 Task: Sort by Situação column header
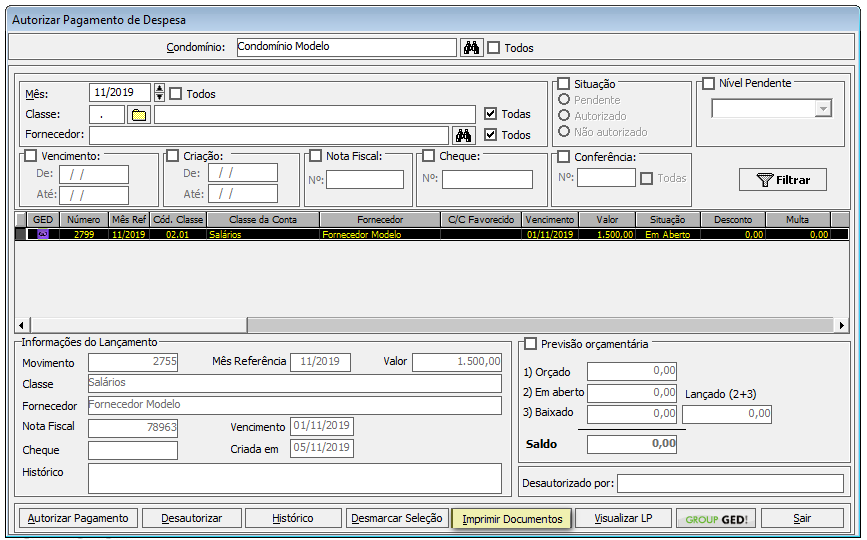pyautogui.click(x=667, y=219)
